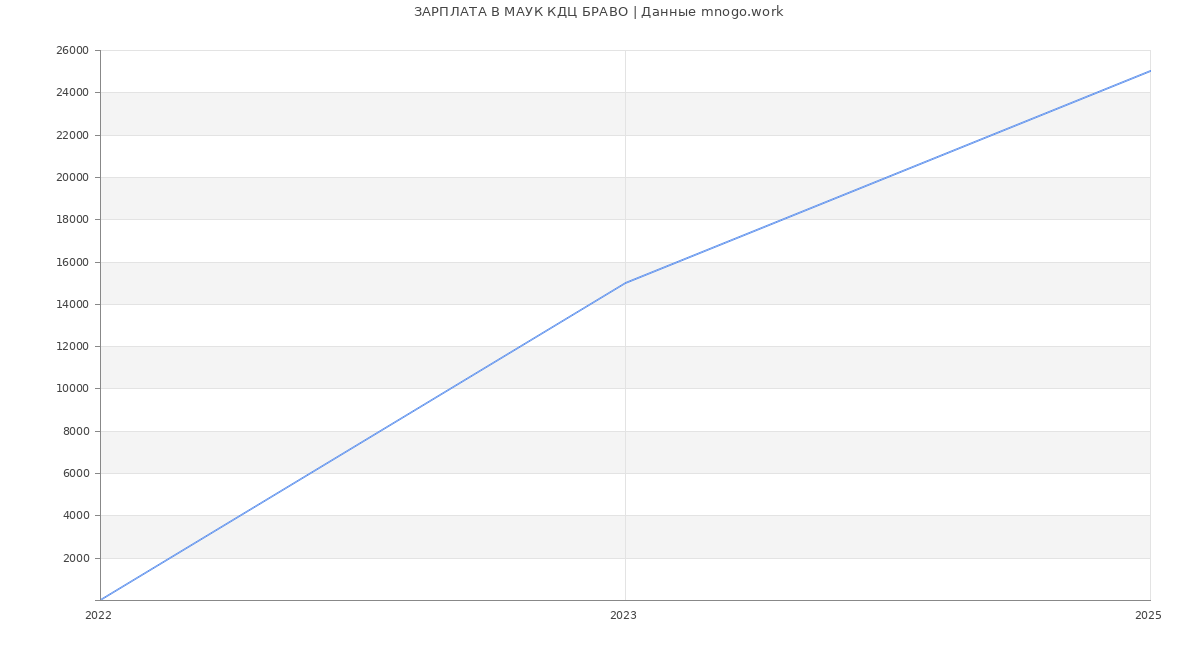Click the 18000 y-axis label
The image size is (1200, 650).
click(x=72, y=220)
